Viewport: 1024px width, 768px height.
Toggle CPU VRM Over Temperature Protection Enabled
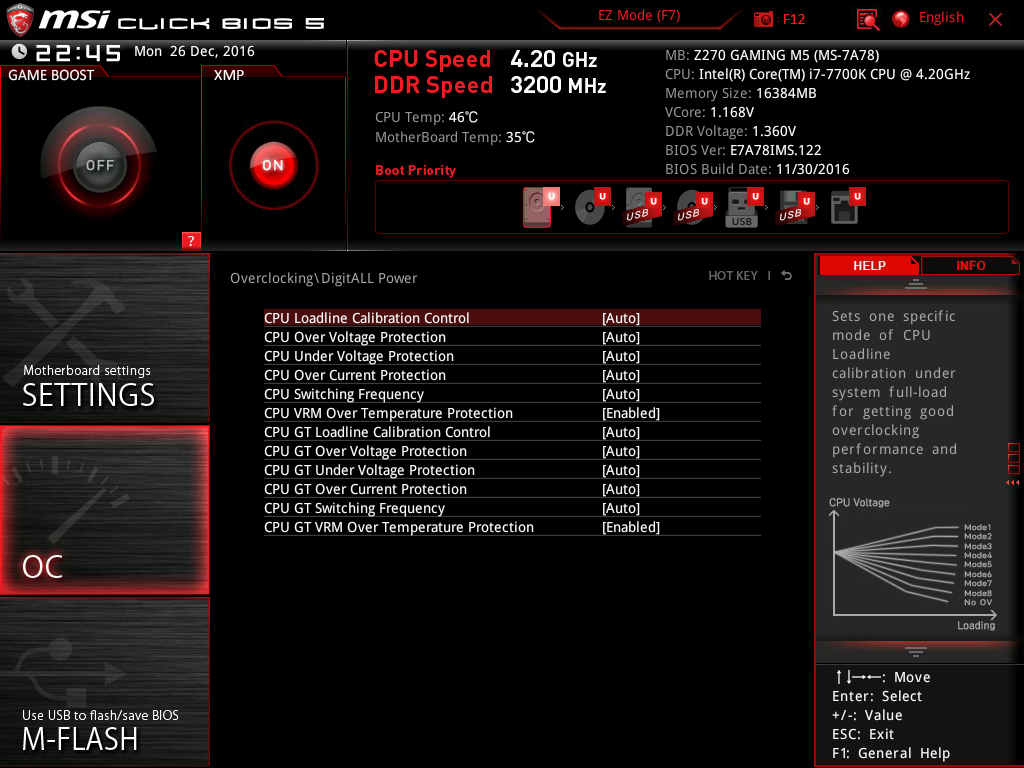coord(631,413)
